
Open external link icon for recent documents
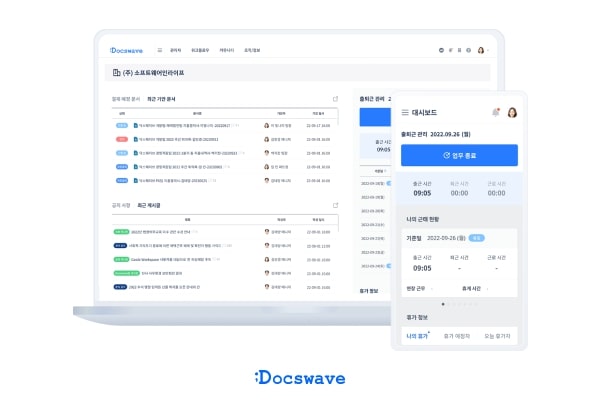[x=336, y=99]
